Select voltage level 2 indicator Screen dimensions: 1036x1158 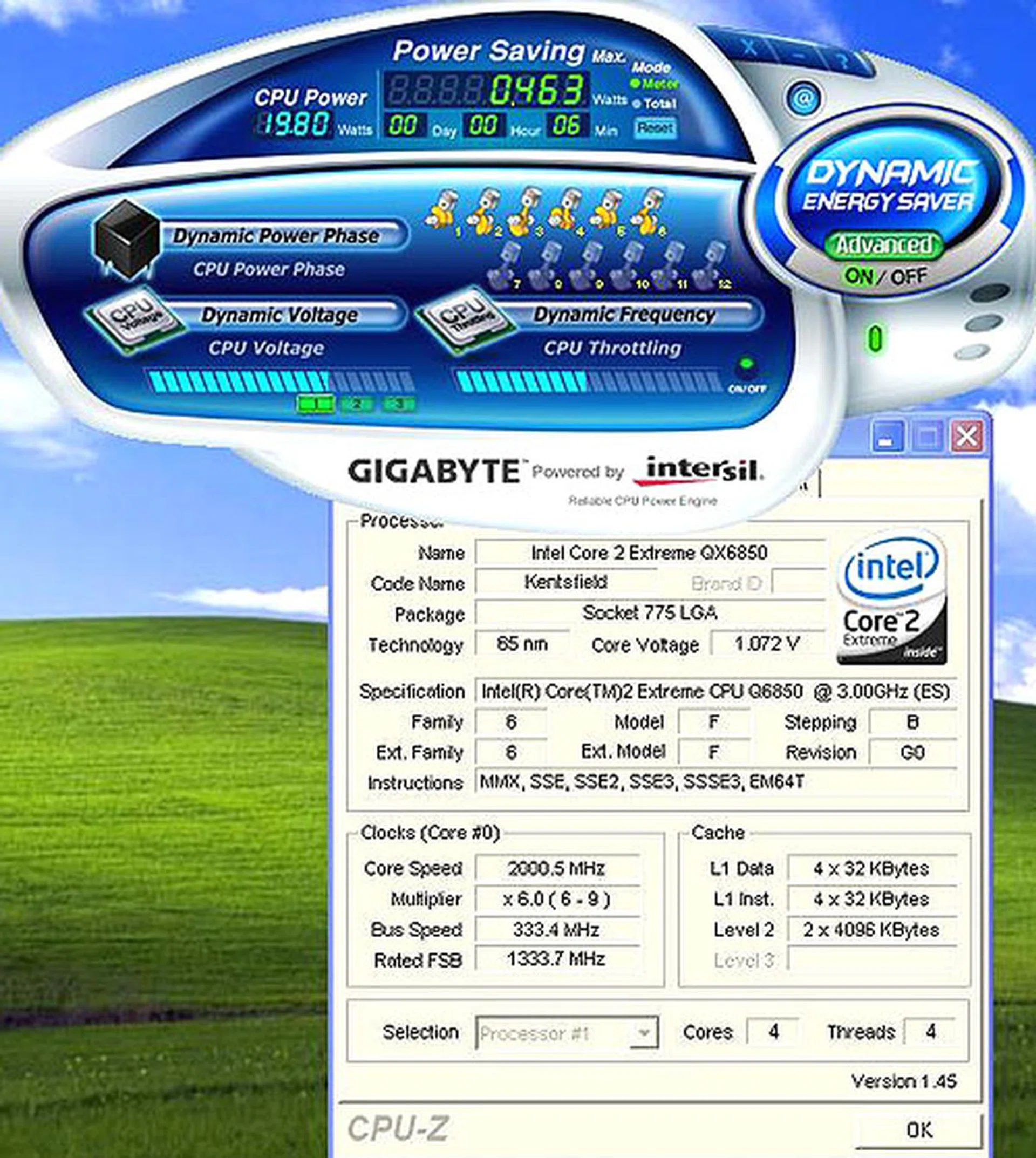[357, 404]
